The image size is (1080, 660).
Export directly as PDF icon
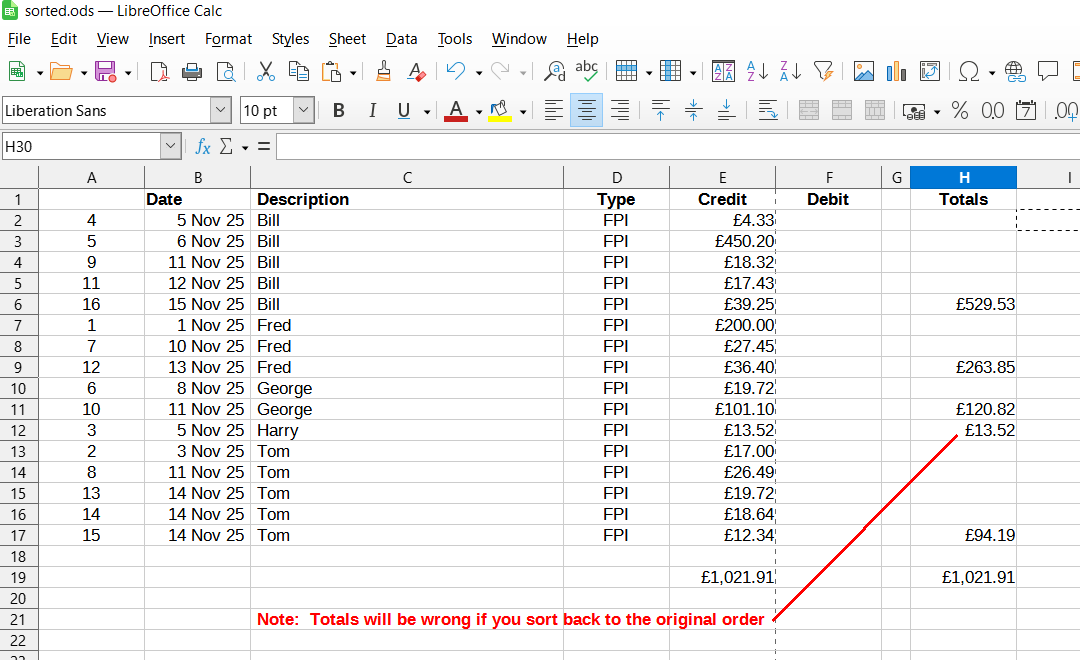159,71
